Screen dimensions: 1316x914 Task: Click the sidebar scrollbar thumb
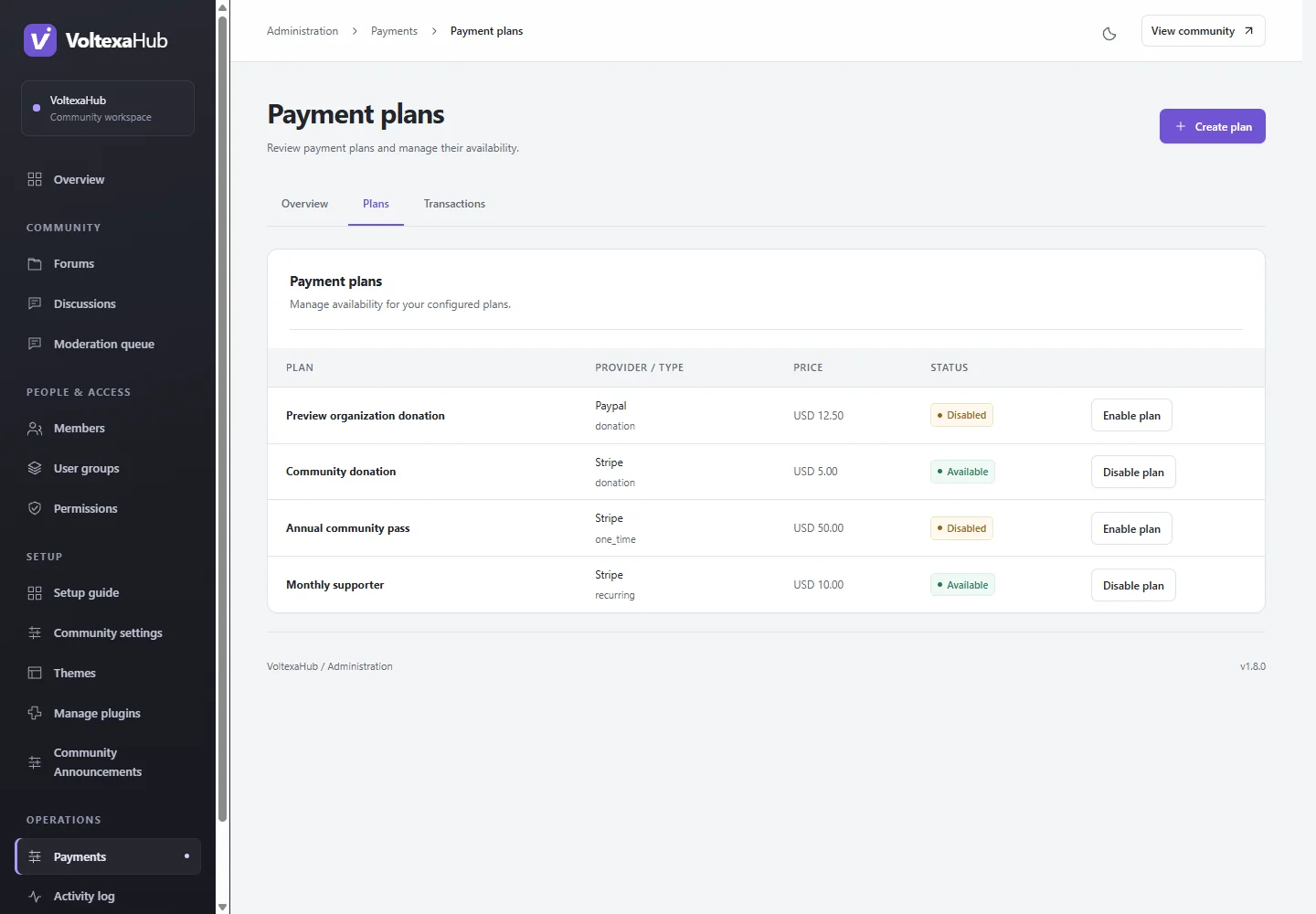222,419
